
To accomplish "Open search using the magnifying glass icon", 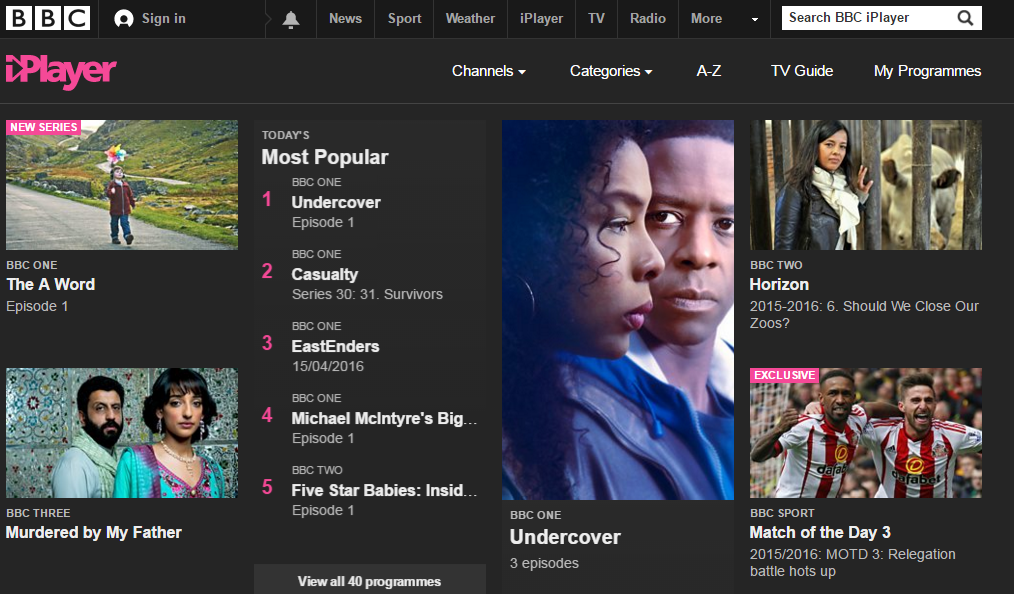I will coord(965,17).
